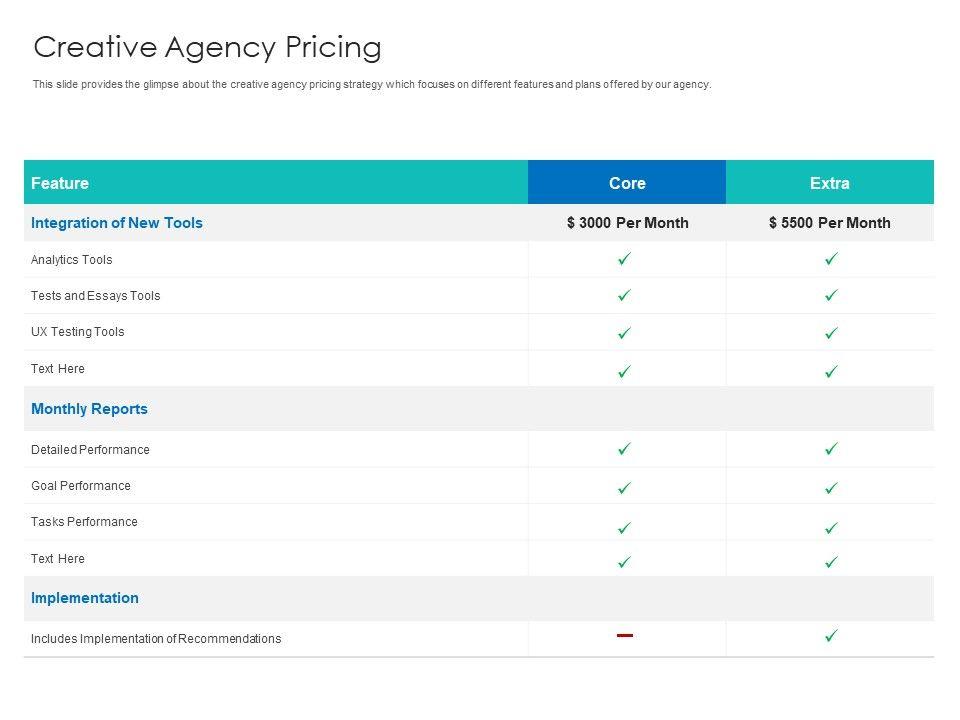The image size is (960, 720).
Task: Select the Monthly Reports section heading
Action: click(90, 409)
